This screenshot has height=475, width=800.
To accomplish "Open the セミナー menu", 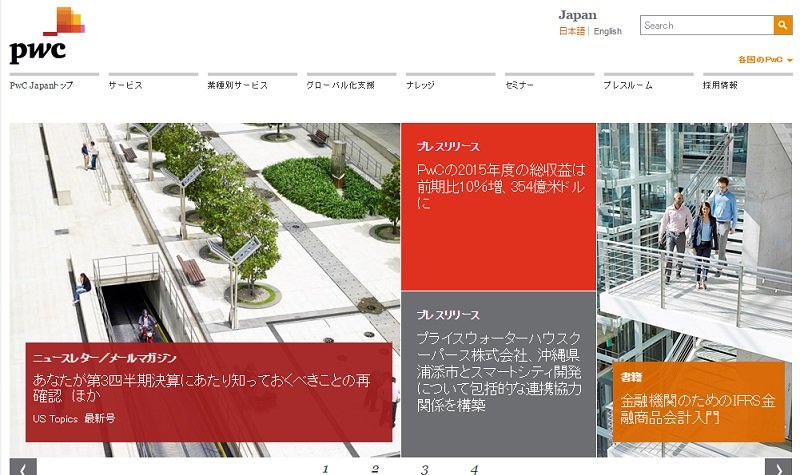I will point(519,85).
